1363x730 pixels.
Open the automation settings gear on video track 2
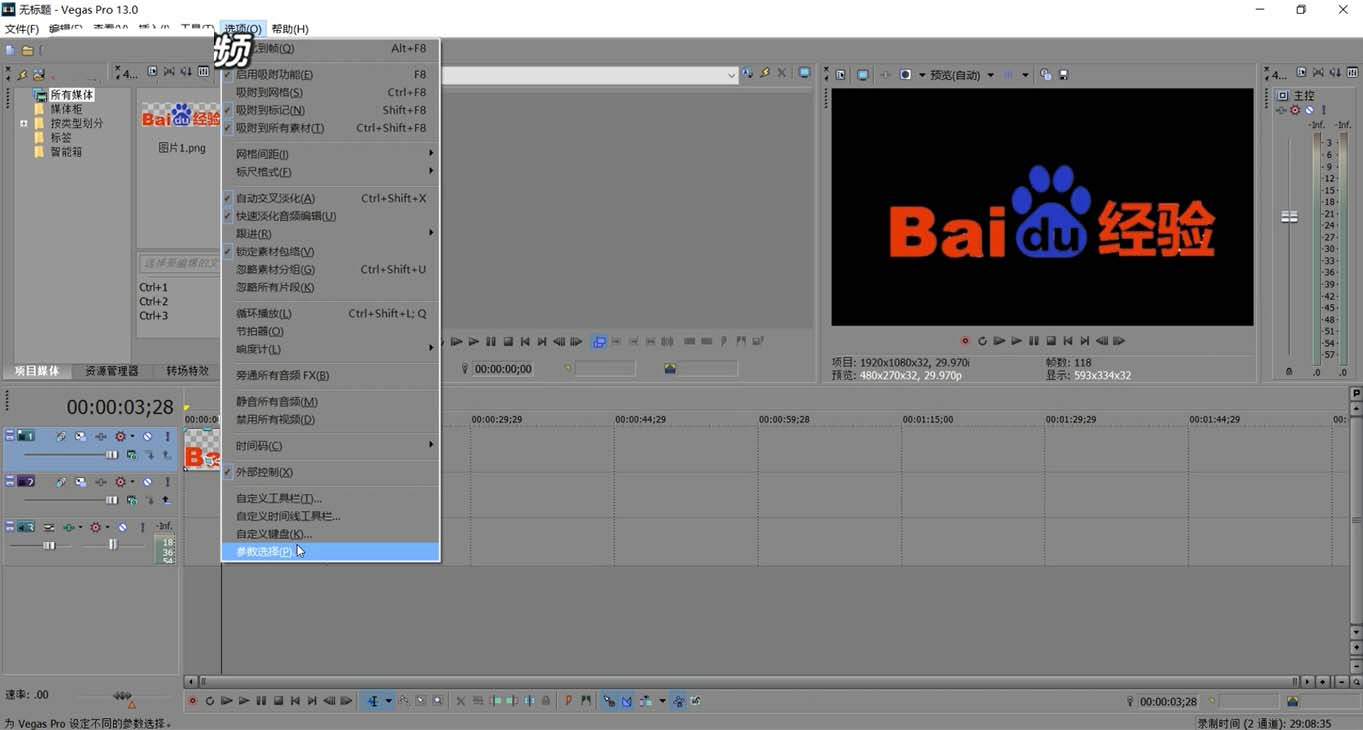coord(121,482)
